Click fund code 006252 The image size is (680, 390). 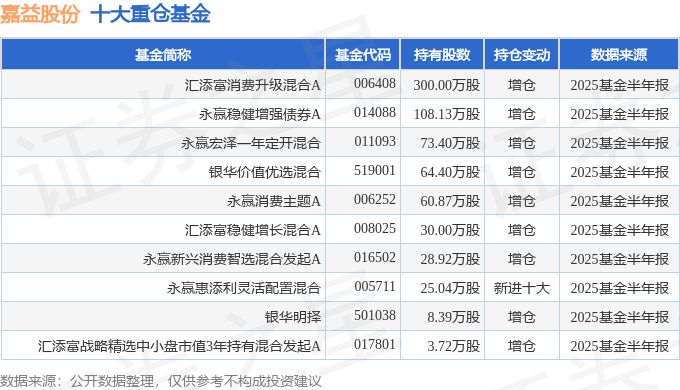(375, 200)
